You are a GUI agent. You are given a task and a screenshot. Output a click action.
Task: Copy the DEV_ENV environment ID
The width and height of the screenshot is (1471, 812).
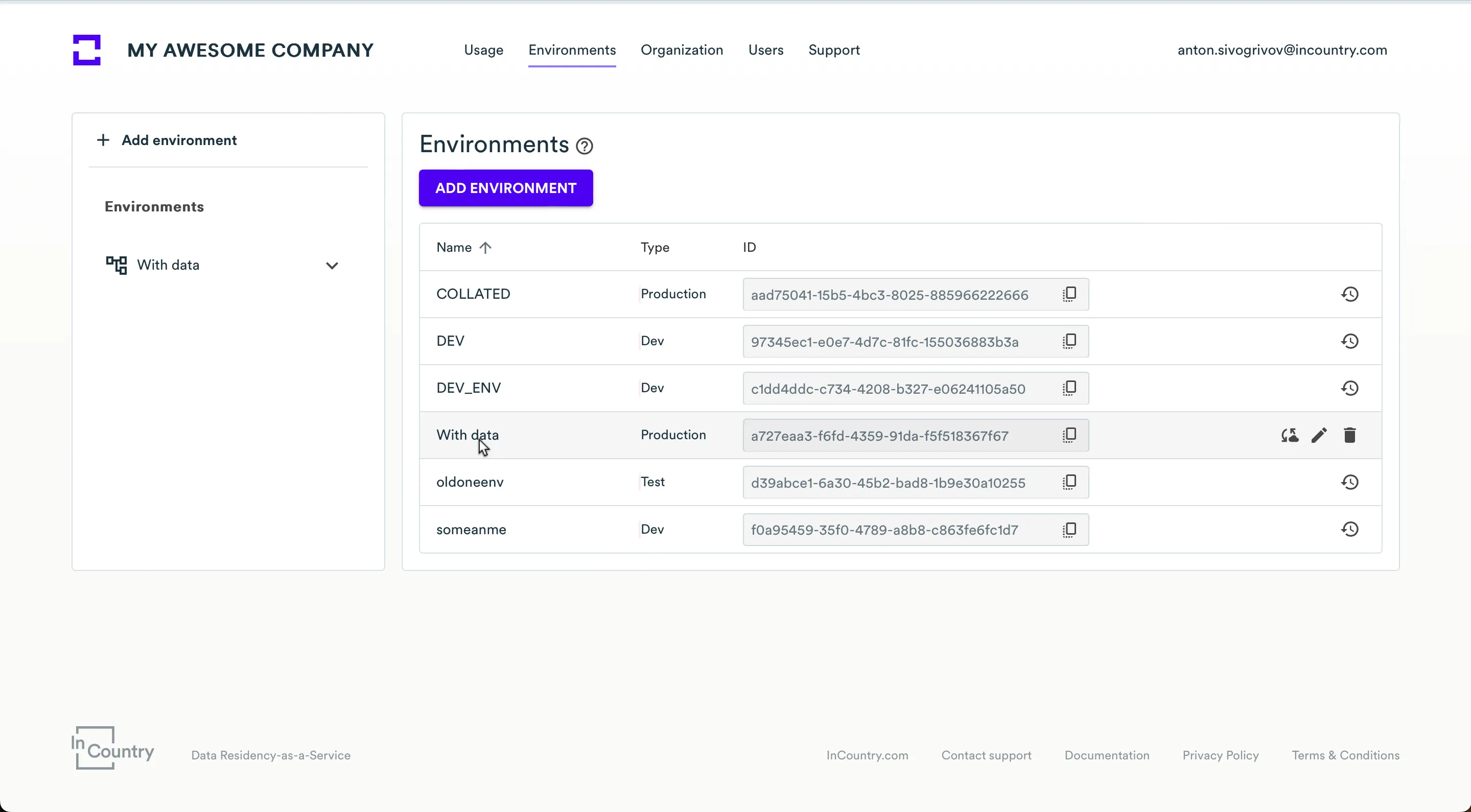point(1069,389)
